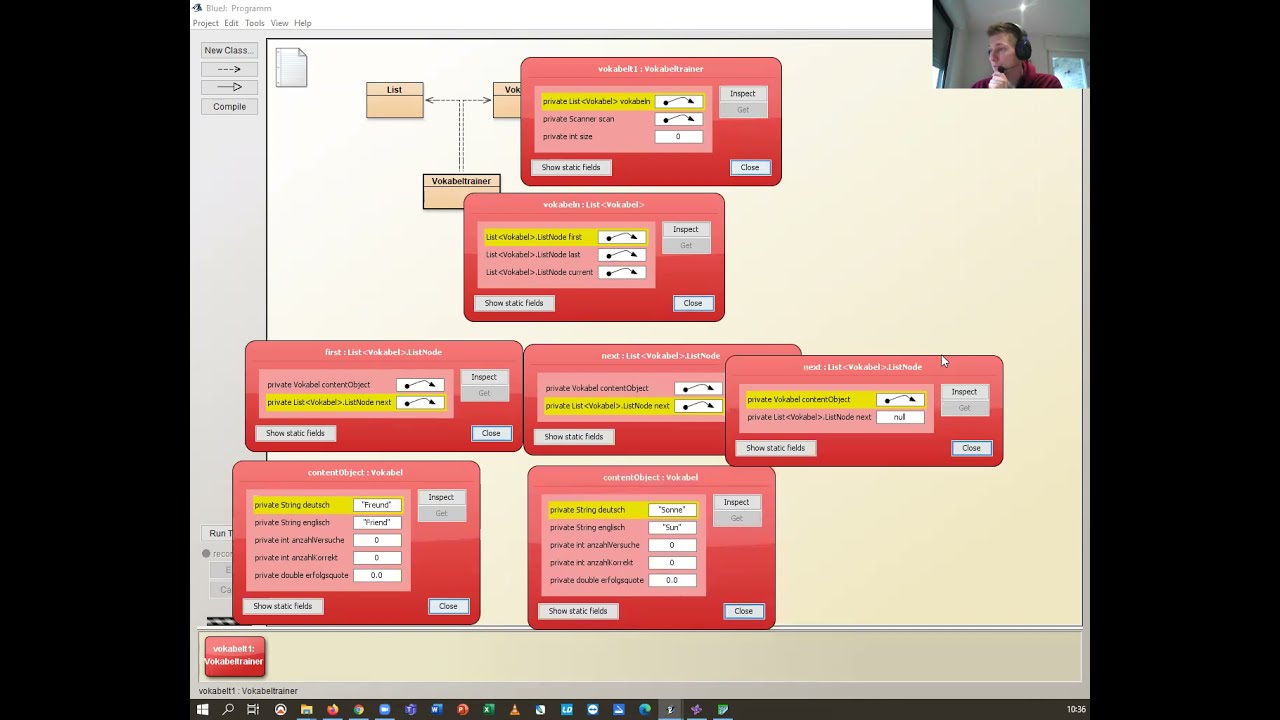Close the vokabeln List inspector
Viewport: 1280px width, 720px height.
coord(693,303)
